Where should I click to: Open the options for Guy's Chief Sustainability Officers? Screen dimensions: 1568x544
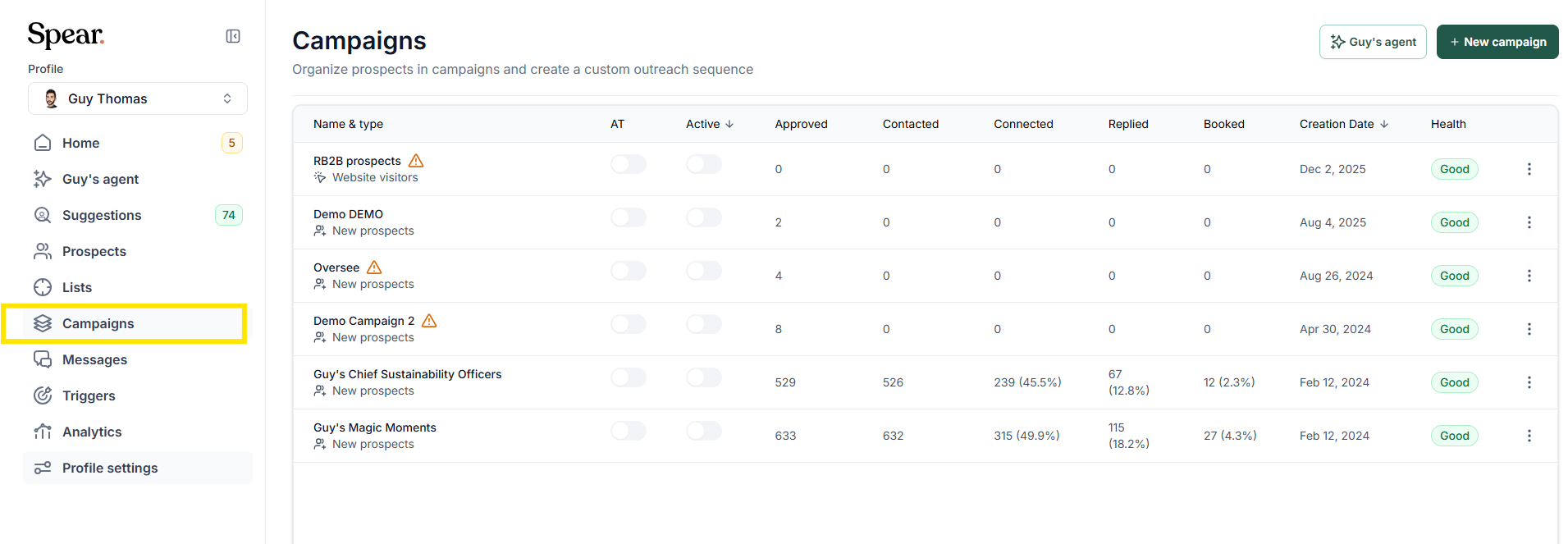[1529, 382]
